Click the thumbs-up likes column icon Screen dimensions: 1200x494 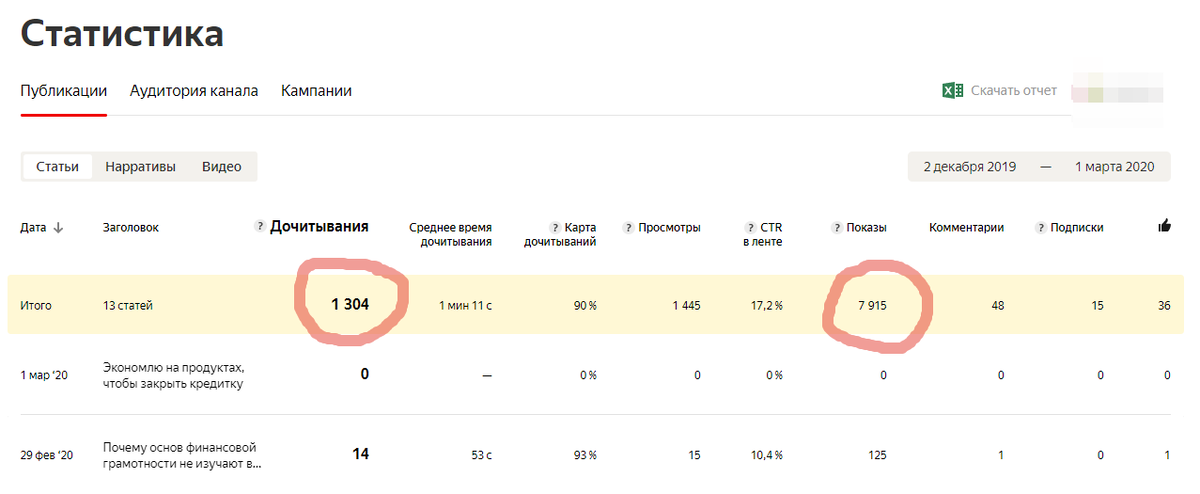coord(1164,226)
